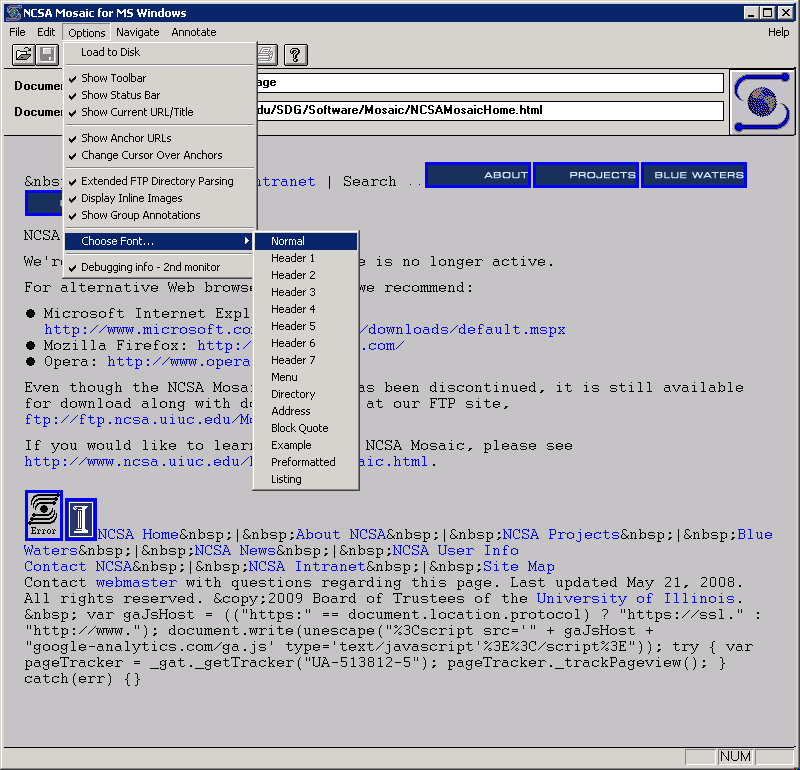Toggle Show Toolbar option

point(159,78)
